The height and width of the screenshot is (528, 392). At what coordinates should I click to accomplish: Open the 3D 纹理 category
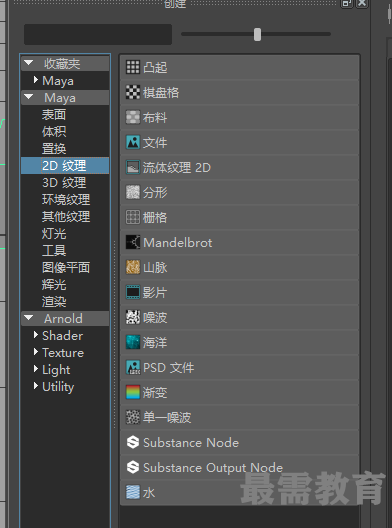(64, 183)
